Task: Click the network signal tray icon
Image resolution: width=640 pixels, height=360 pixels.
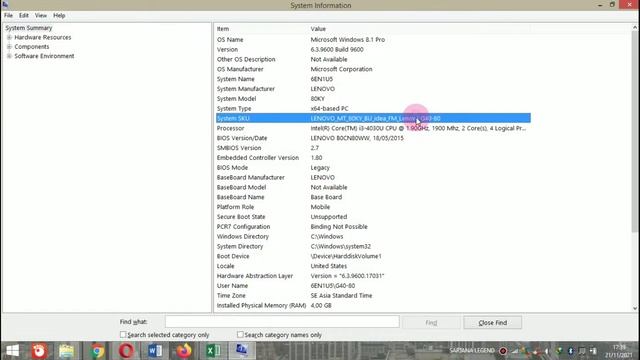Action: pyautogui.click(x=515, y=351)
